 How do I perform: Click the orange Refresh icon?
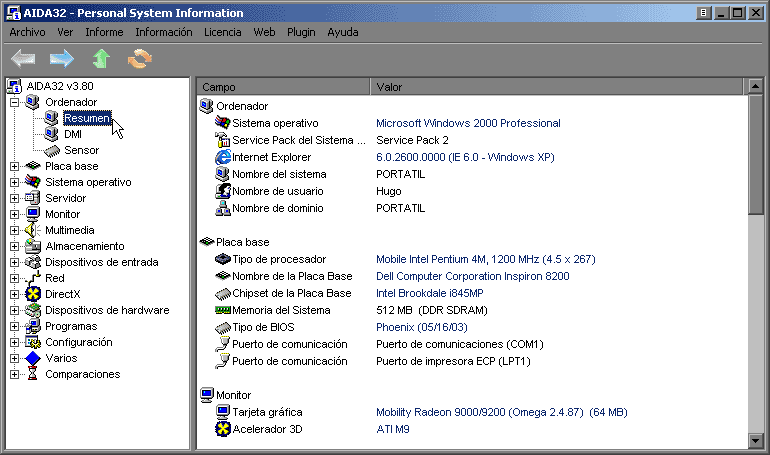(140, 59)
